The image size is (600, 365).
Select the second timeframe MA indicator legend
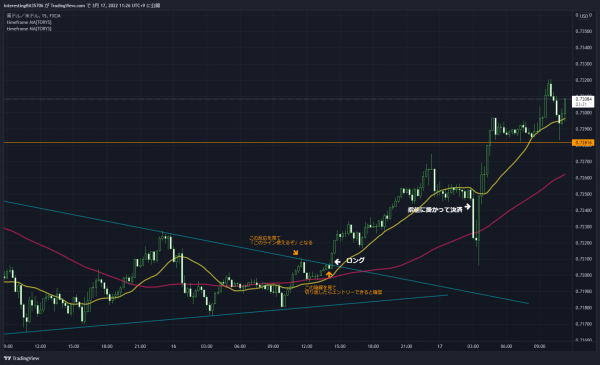[x=29, y=29]
